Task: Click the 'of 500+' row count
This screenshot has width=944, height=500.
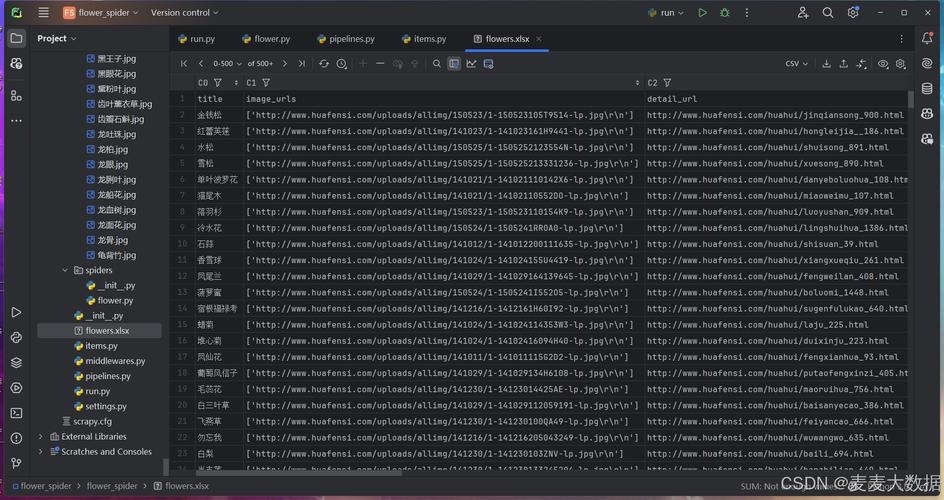Action: click(x=260, y=64)
